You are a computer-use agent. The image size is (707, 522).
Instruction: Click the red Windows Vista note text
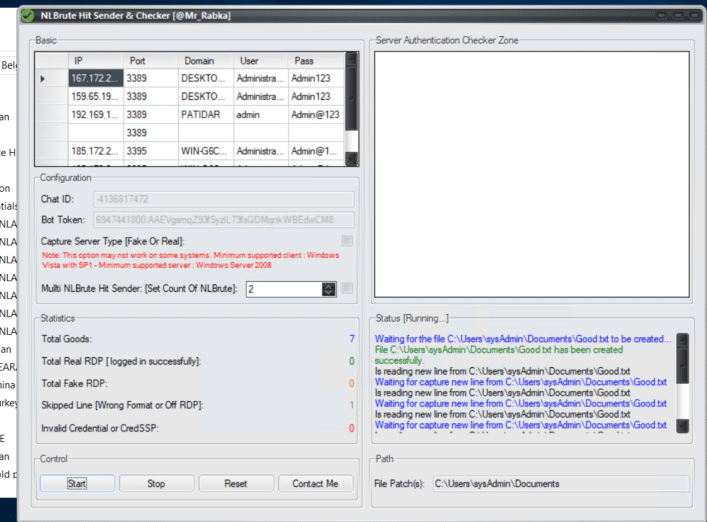(190, 260)
